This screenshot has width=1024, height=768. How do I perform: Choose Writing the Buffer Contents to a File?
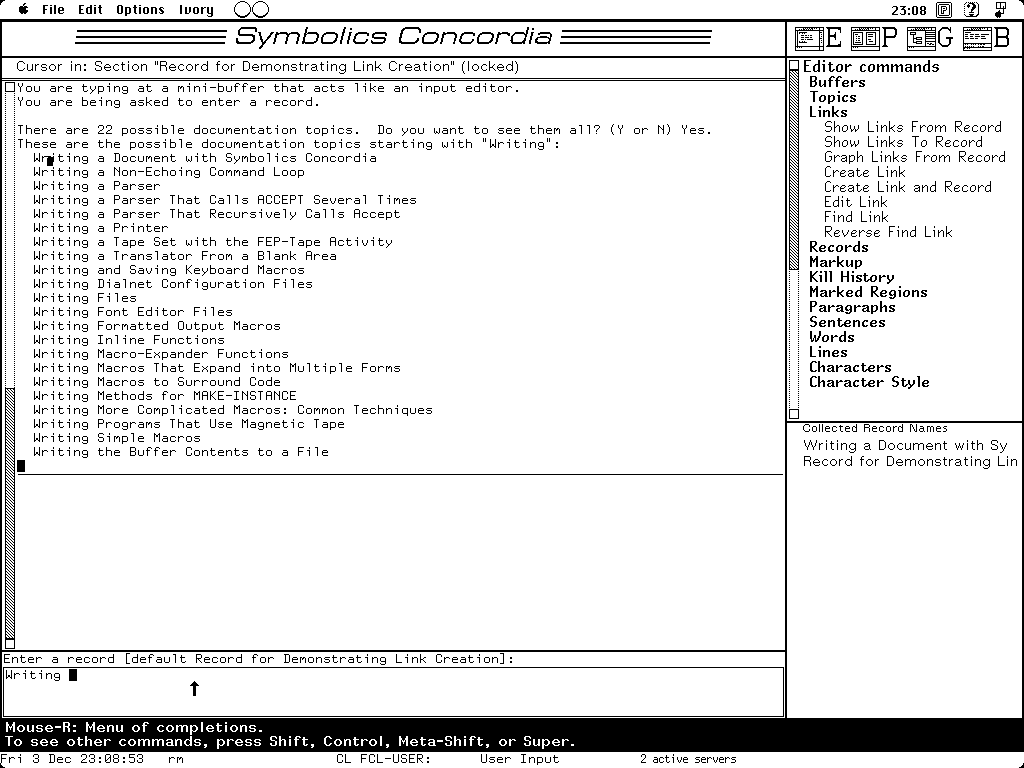[x=182, y=452]
